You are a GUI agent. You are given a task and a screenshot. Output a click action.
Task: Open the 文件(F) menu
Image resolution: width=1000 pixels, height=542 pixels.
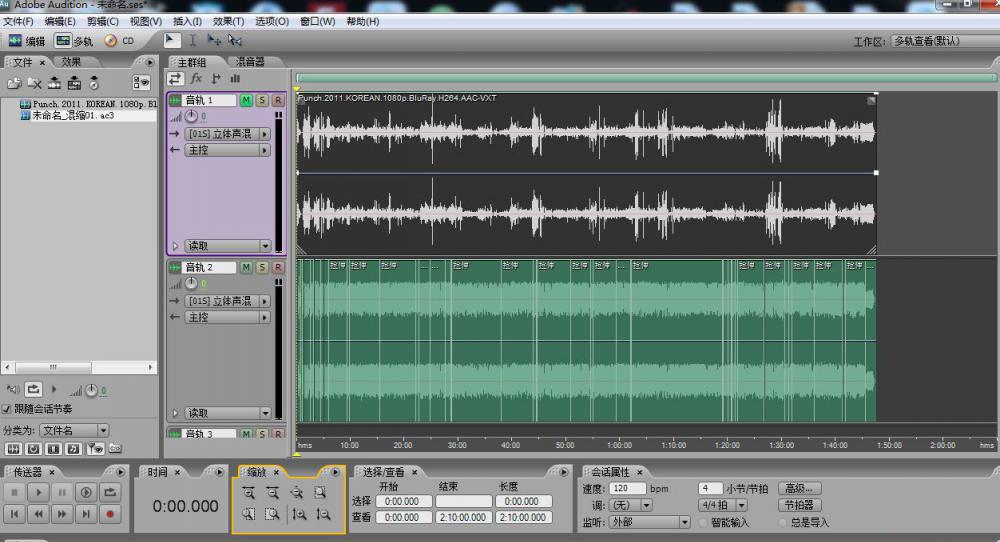coord(18,21)
